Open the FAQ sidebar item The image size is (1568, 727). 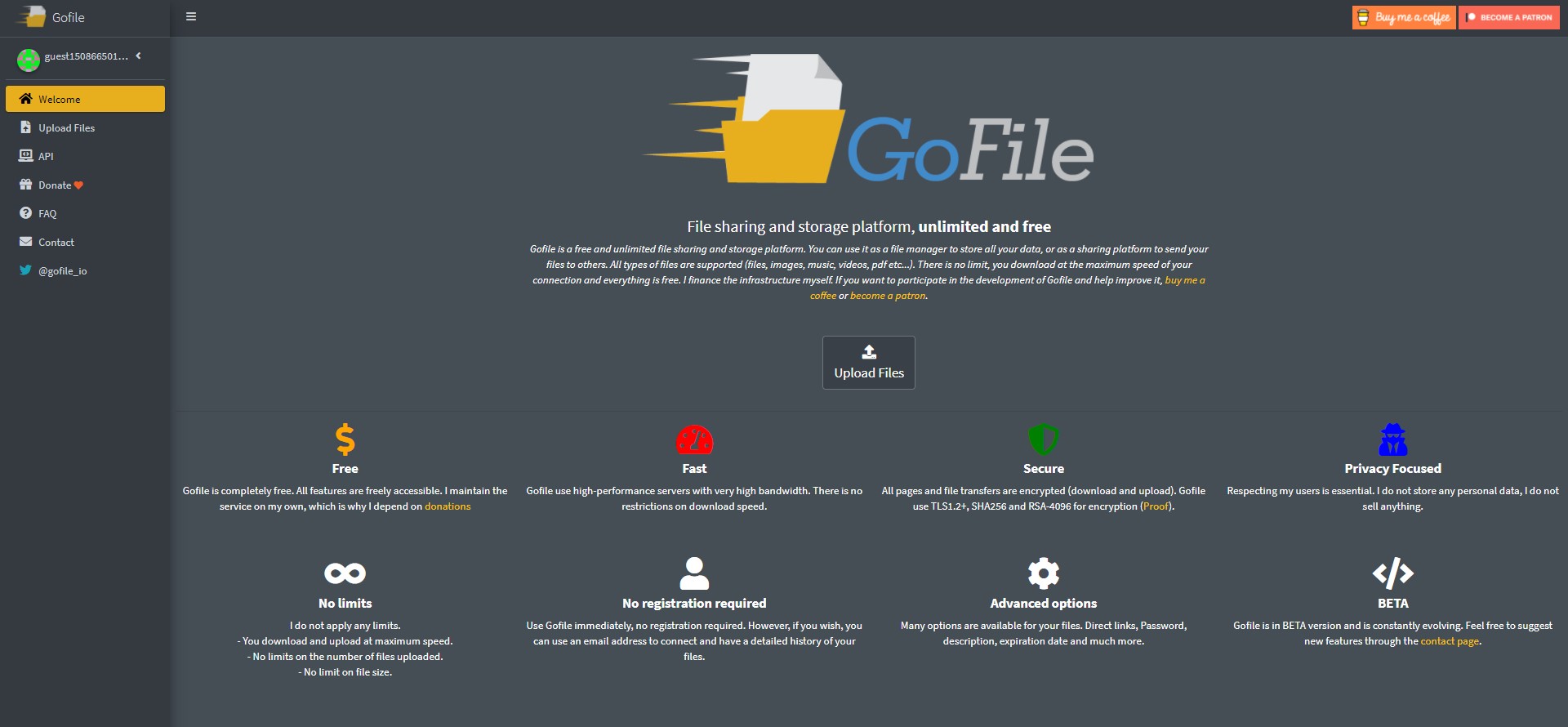click(x=85, y=213)
